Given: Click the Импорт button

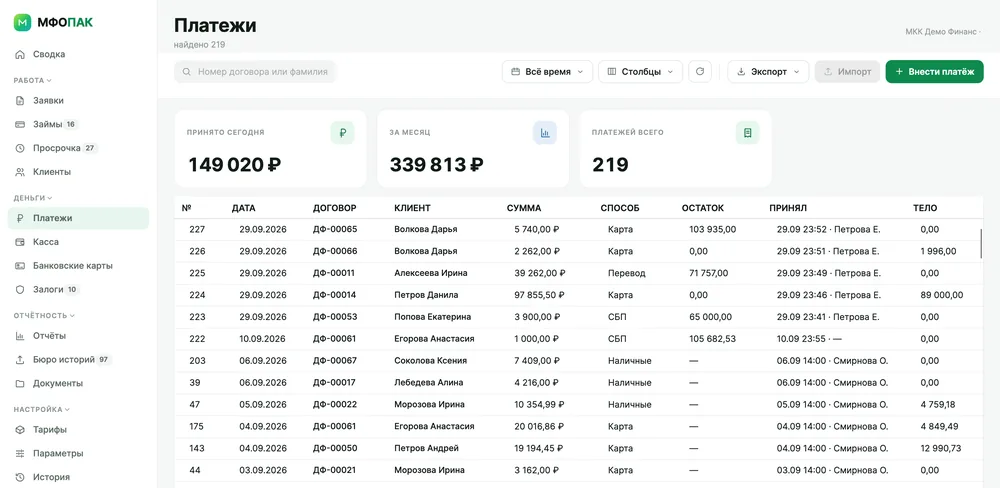Looking at the screenshot, I should [847, 71].
